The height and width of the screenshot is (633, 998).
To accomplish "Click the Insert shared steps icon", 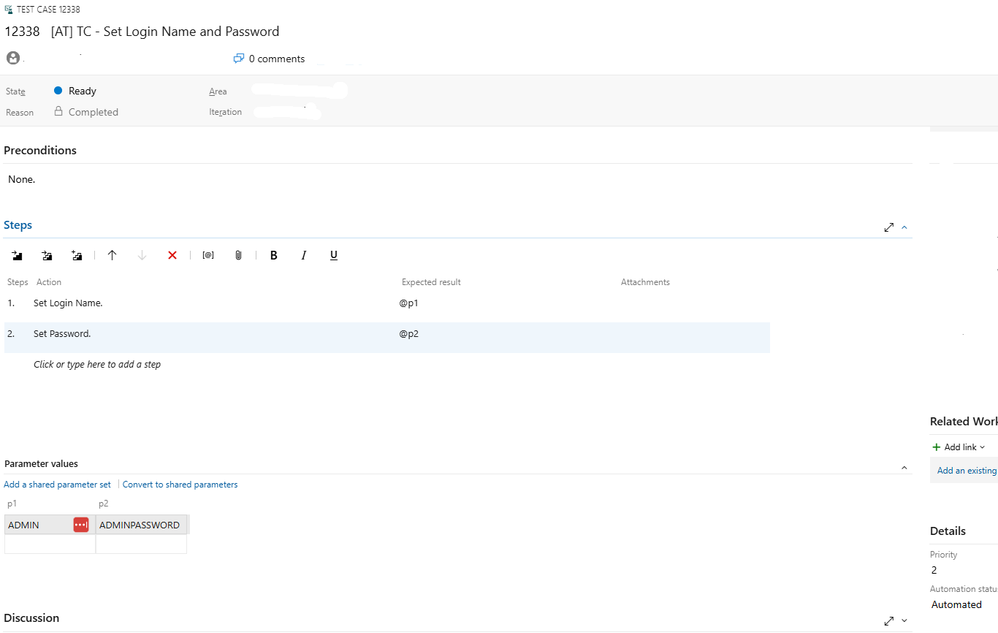I will coord(47,256).
